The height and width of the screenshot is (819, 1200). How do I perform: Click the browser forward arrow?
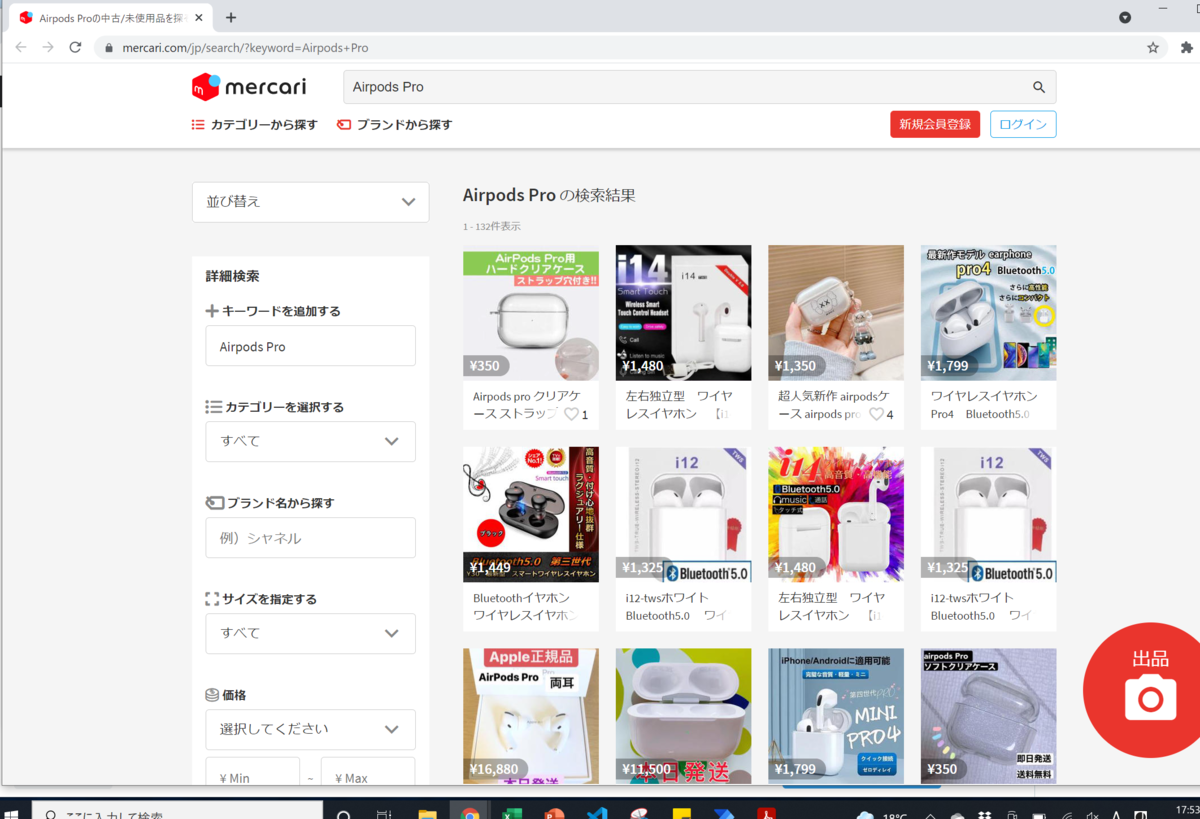coord(48,47)
